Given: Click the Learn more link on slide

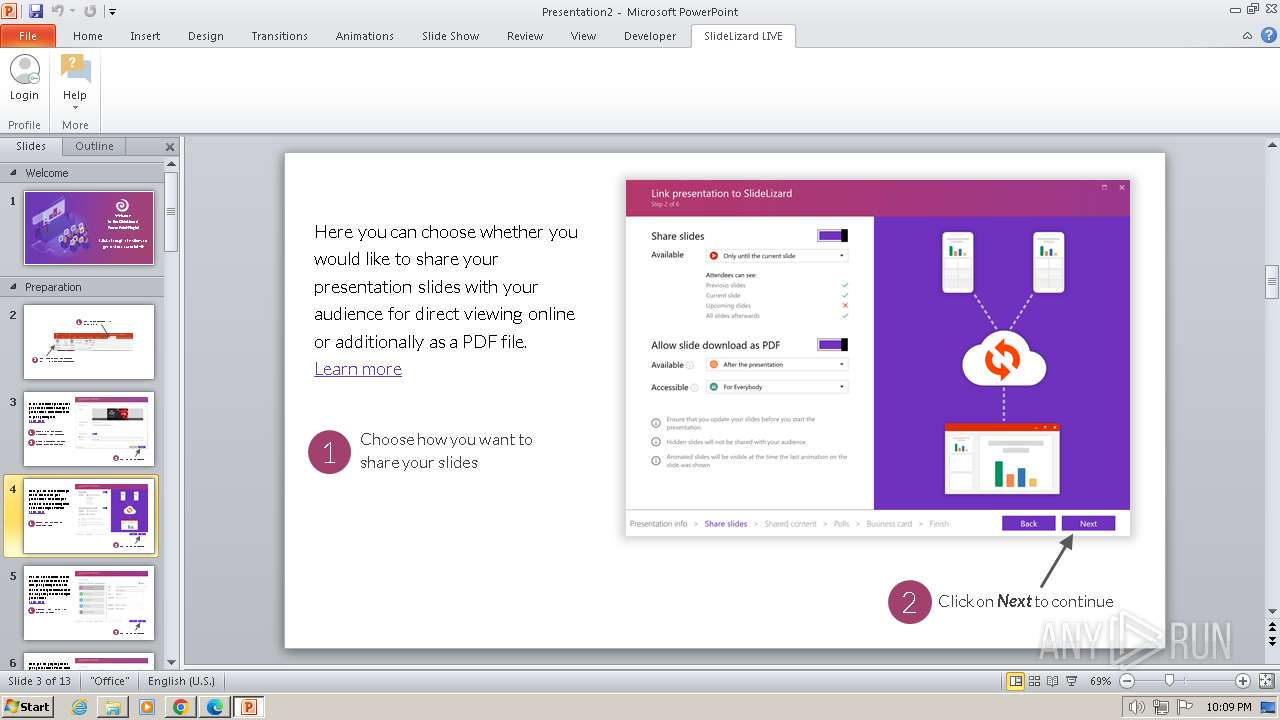Looking at the screenshot, I should coord(358,369).
